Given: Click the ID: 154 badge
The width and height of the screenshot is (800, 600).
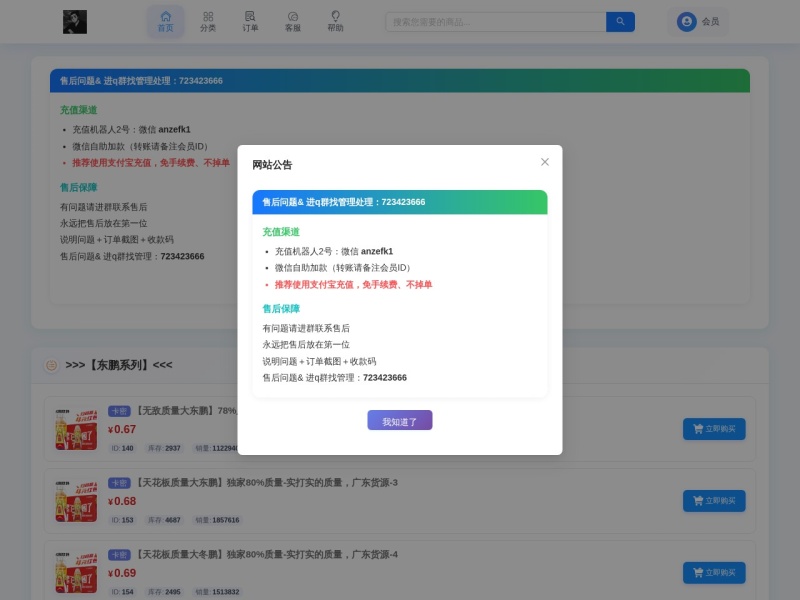Looking at the screenshot, I should (x=122, y=592).
